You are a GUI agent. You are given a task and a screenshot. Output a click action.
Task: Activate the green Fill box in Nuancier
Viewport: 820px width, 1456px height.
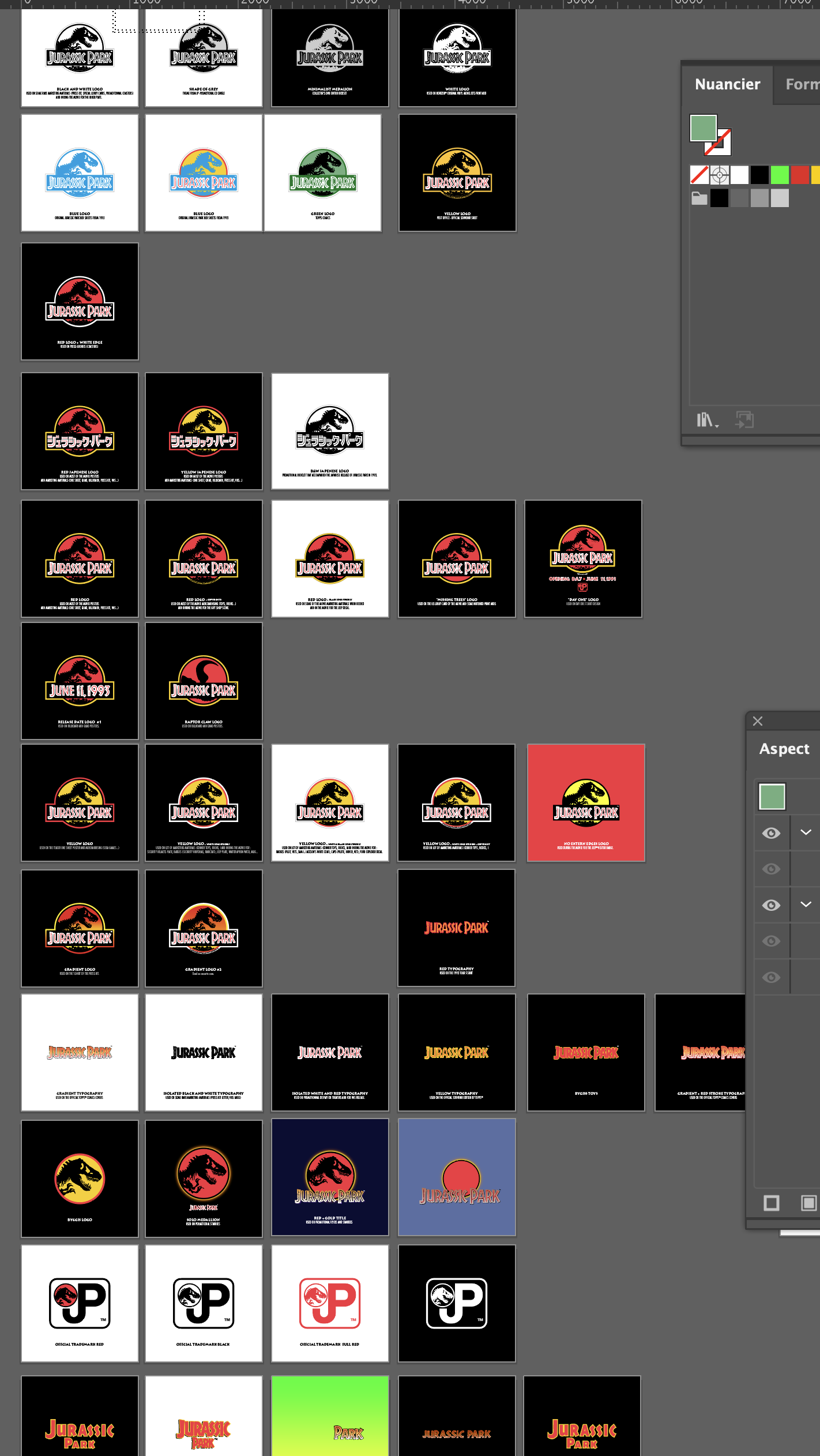(703, 128)
